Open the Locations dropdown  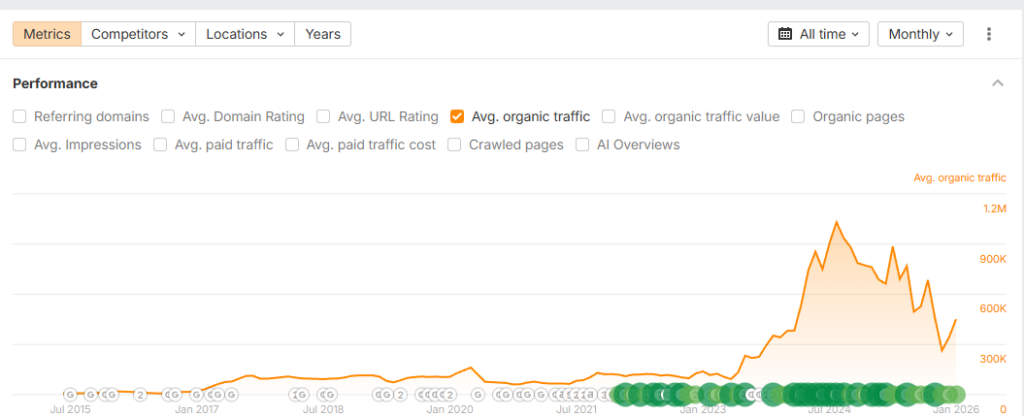tap(245, 34)
